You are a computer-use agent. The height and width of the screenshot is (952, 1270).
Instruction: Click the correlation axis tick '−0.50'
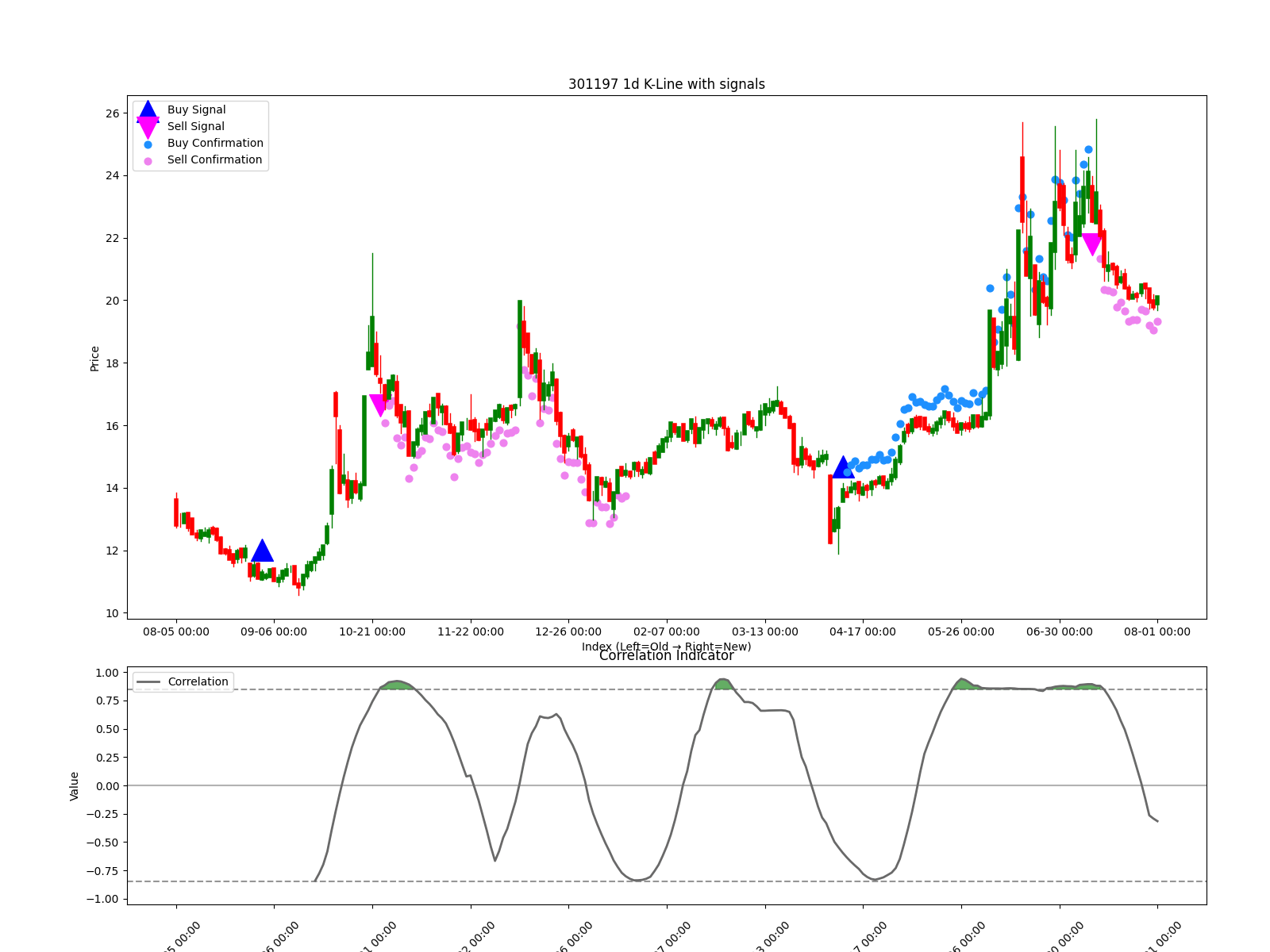102,843
